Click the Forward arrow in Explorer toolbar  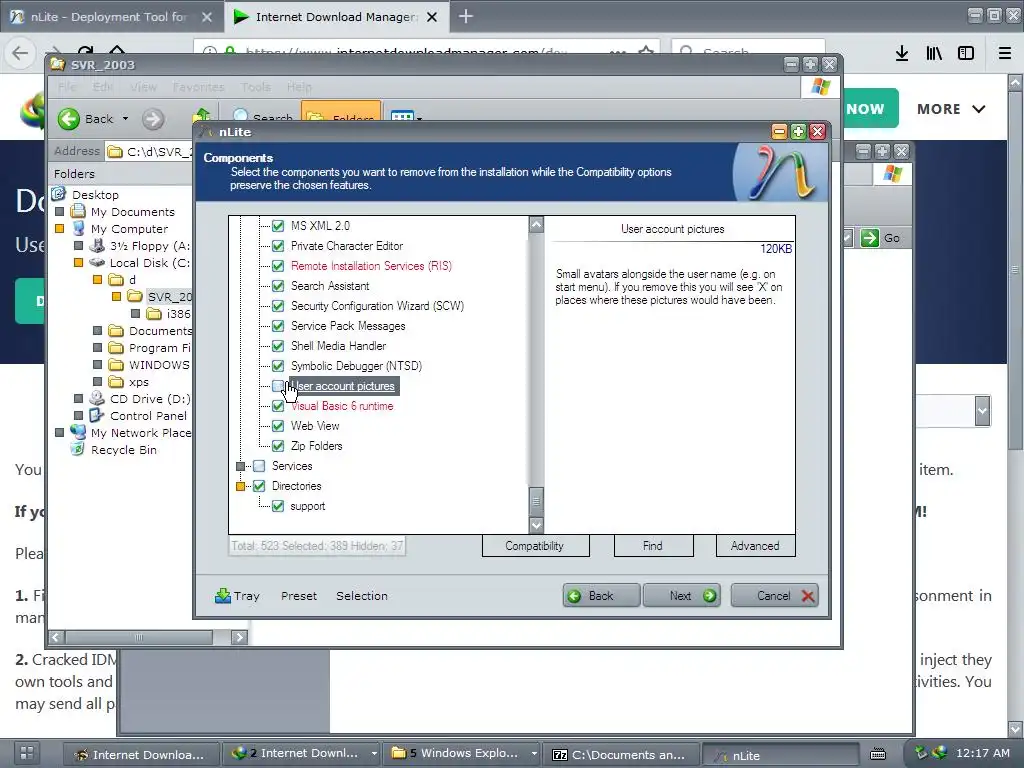coord(153,119)
